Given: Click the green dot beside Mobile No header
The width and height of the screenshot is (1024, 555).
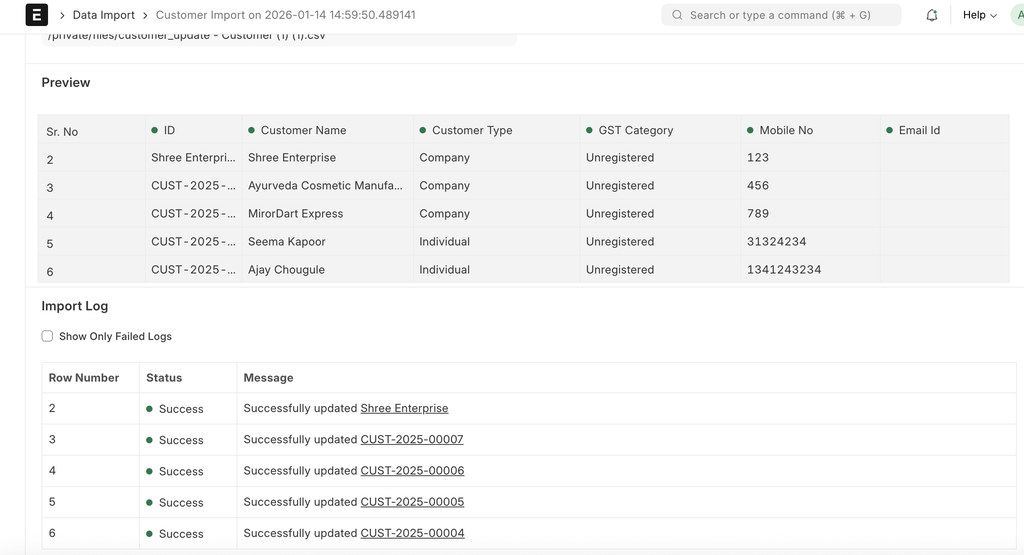Looking at the screenshot, I should click(x=749, y=130).
